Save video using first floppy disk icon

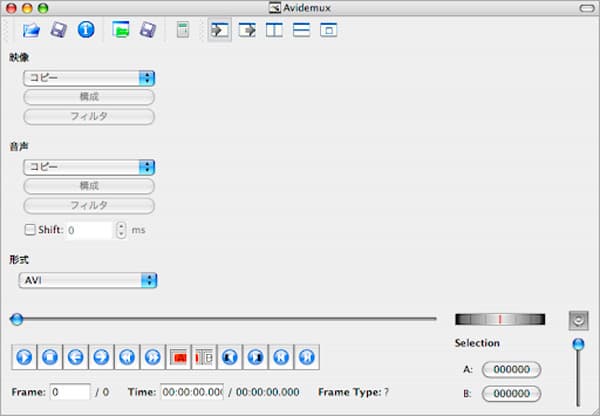pyautogui.click(x=59, y=30)
